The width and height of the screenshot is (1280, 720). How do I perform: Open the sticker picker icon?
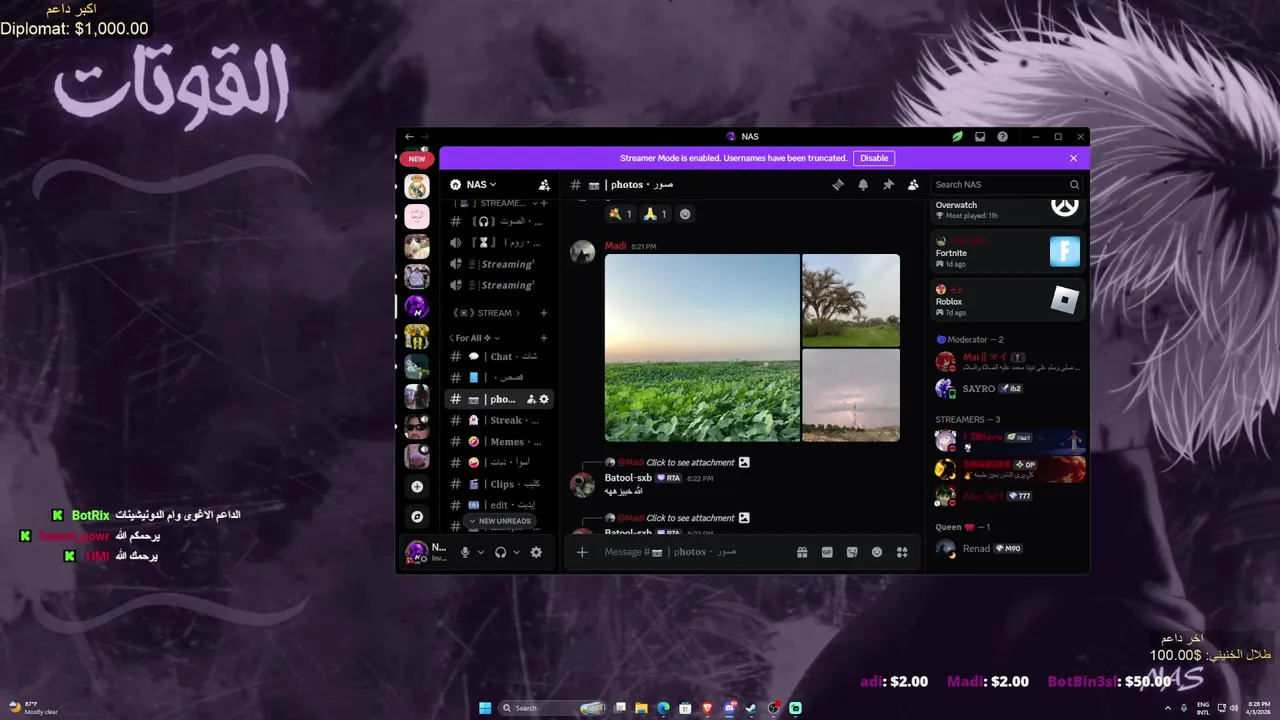[x=852, y=552]
